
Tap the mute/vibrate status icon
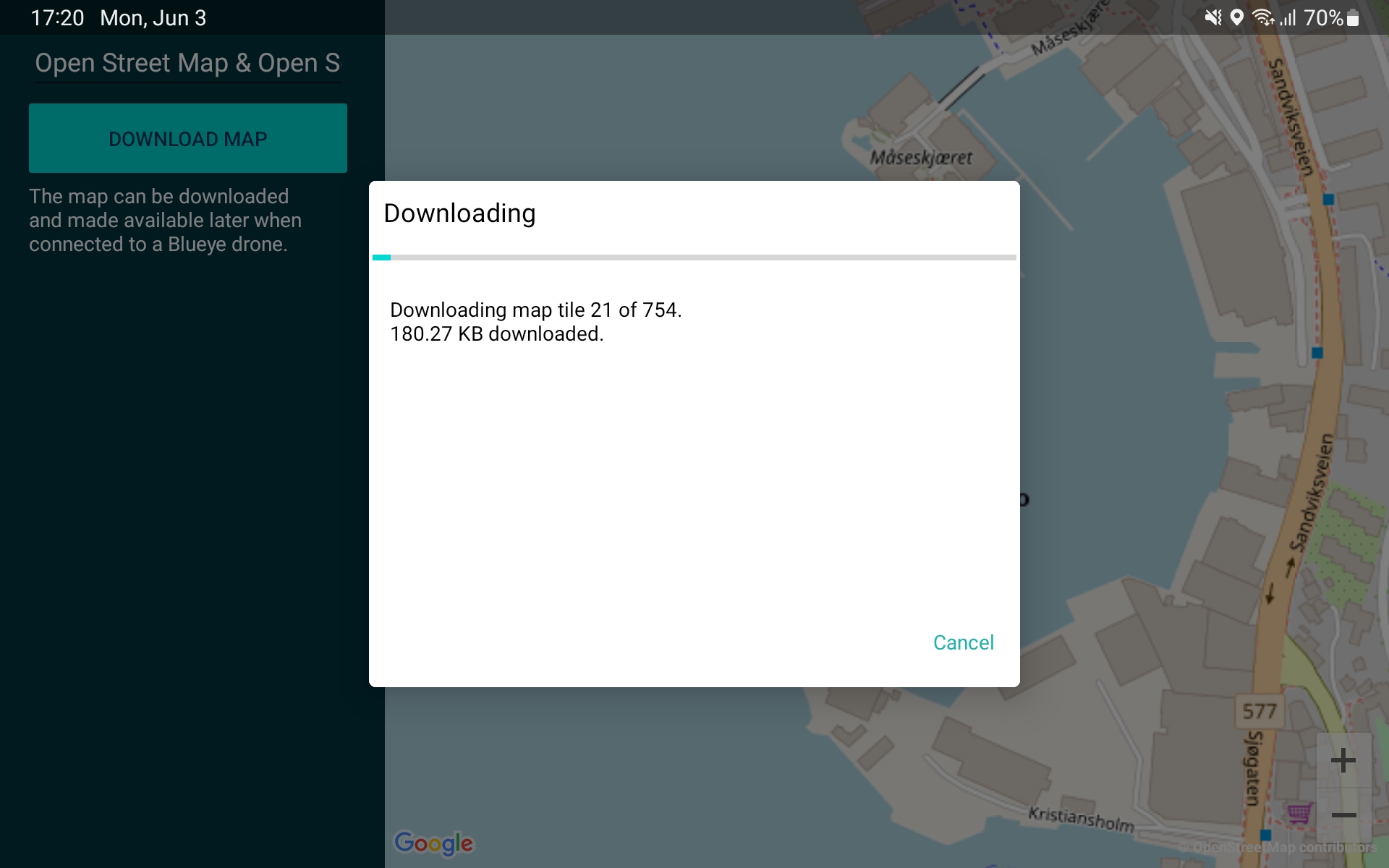[1213, 17]
